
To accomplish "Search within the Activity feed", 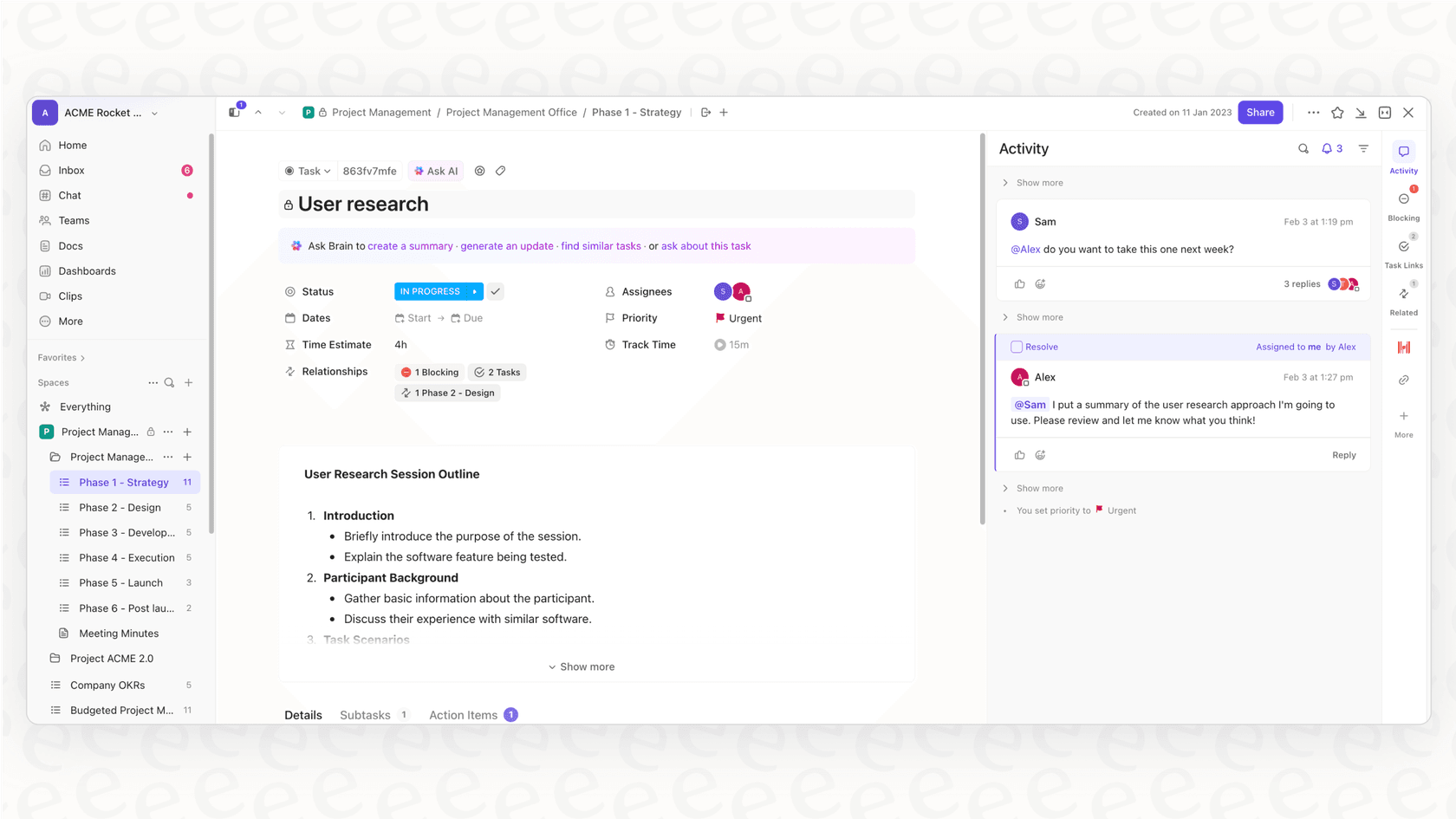I will 1303,148.
